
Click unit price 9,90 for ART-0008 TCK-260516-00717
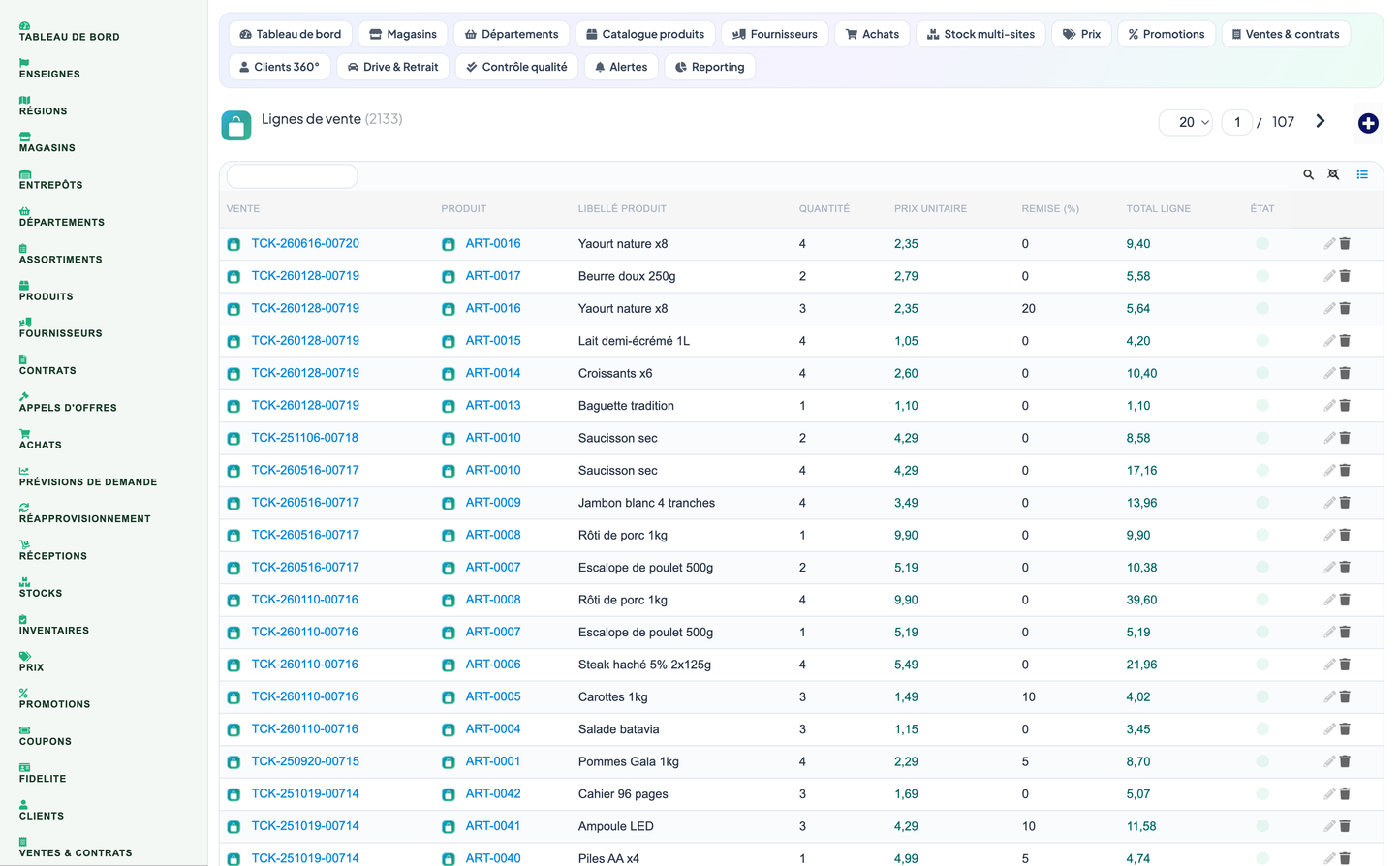(x=906, y=535)
